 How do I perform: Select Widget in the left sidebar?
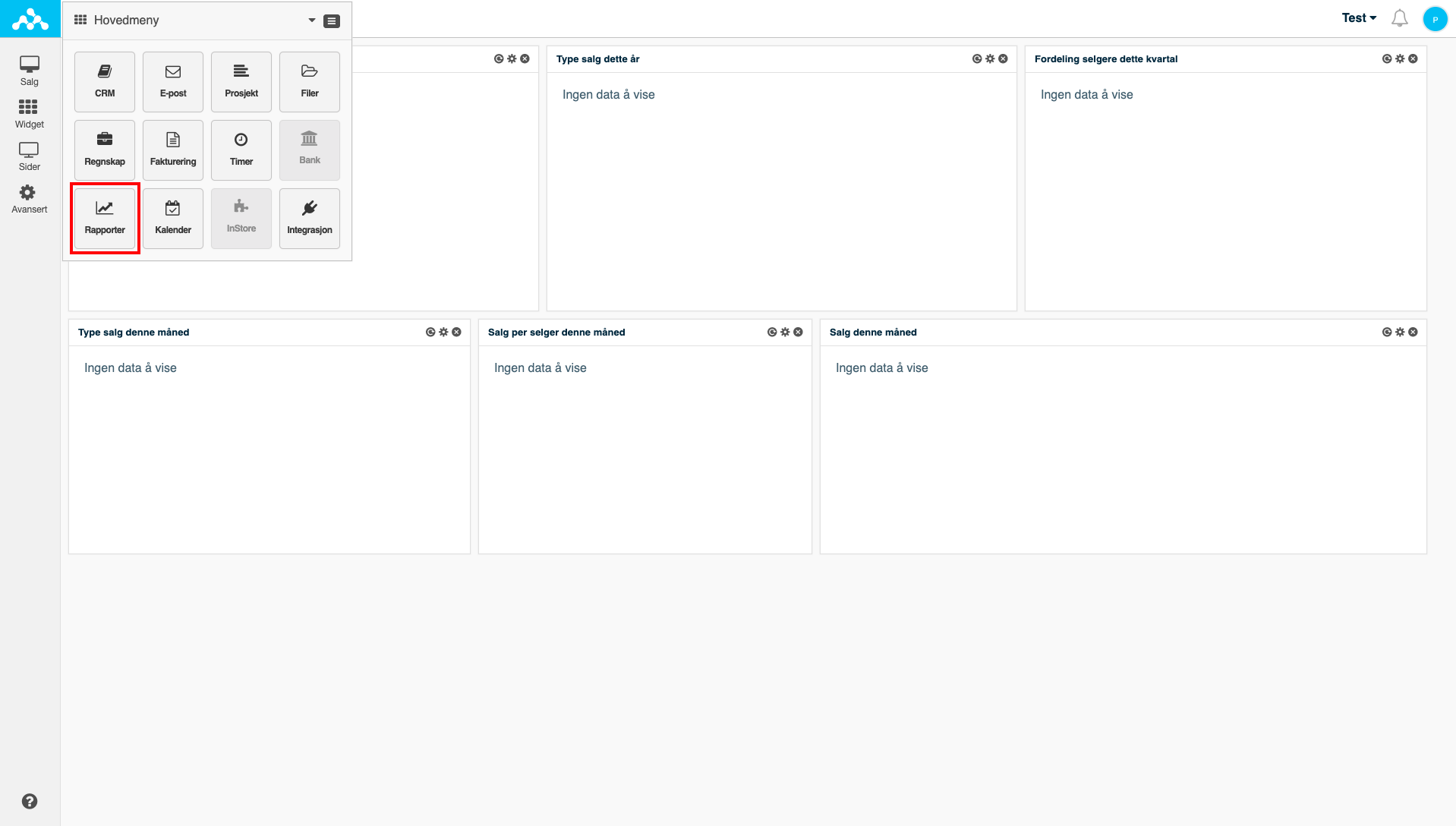click(x=29, y=113)
